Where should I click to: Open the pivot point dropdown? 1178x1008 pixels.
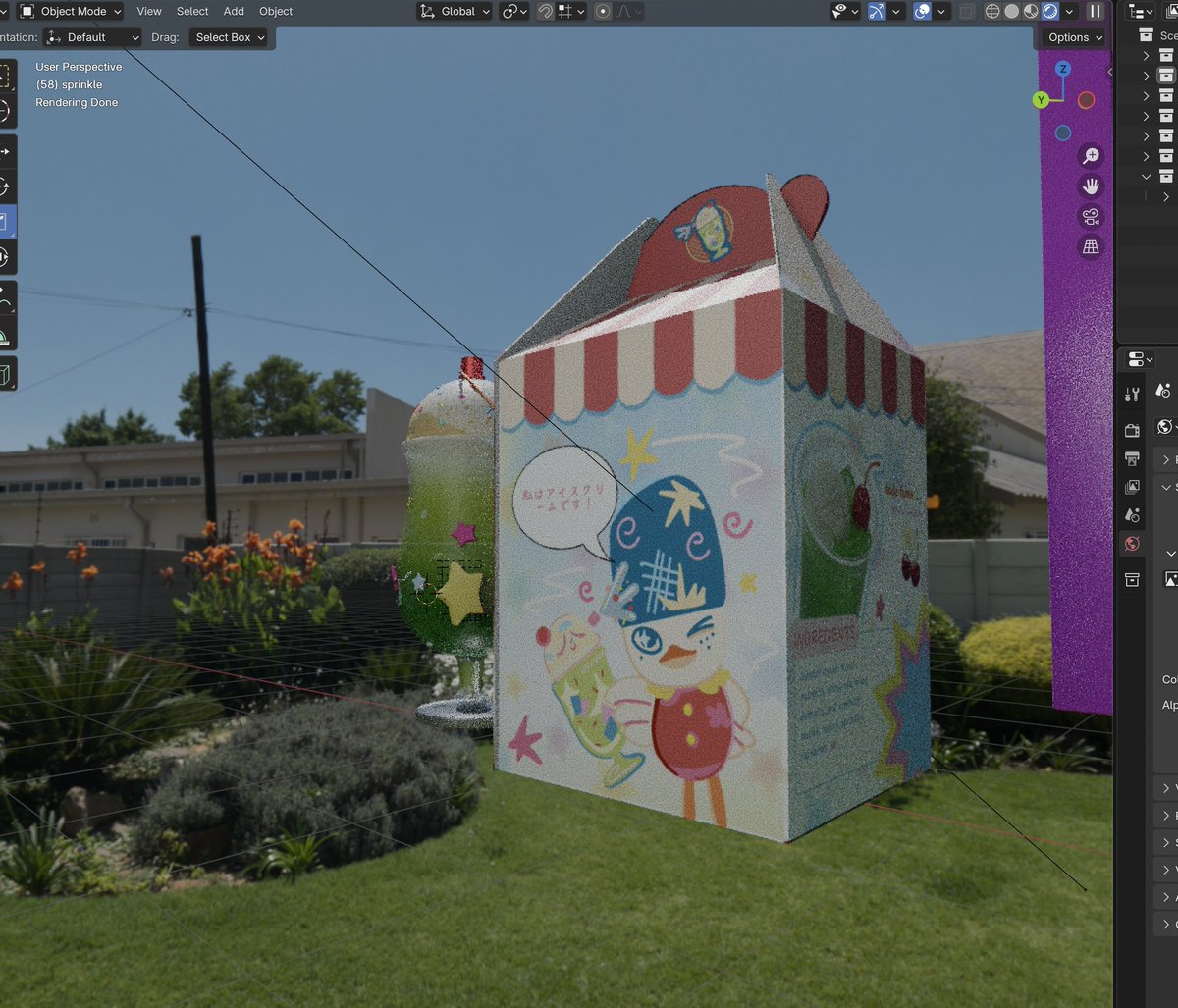click(514, 12)
